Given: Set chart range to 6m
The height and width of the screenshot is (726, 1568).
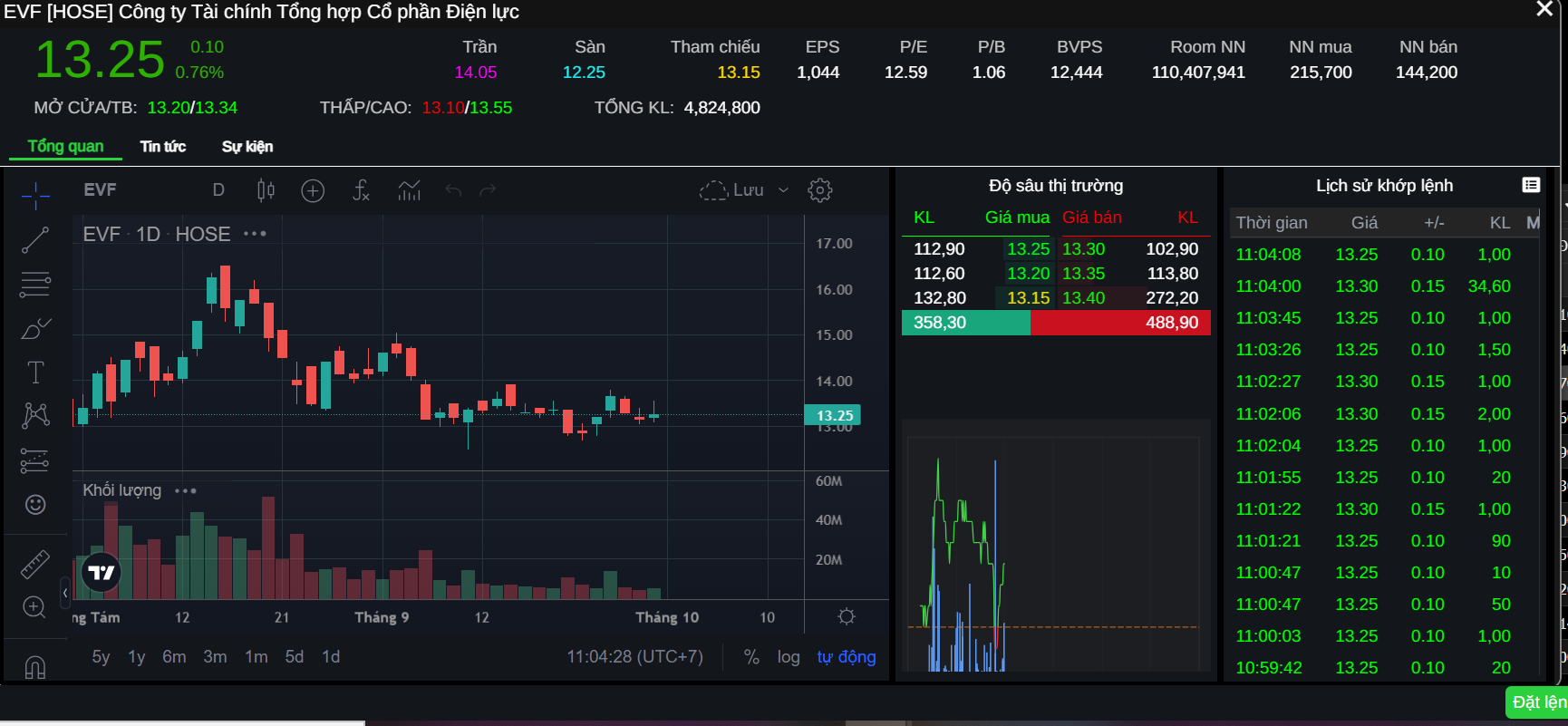Looking at the screenshot, I should pyautogui.click(x=174, y=657).
